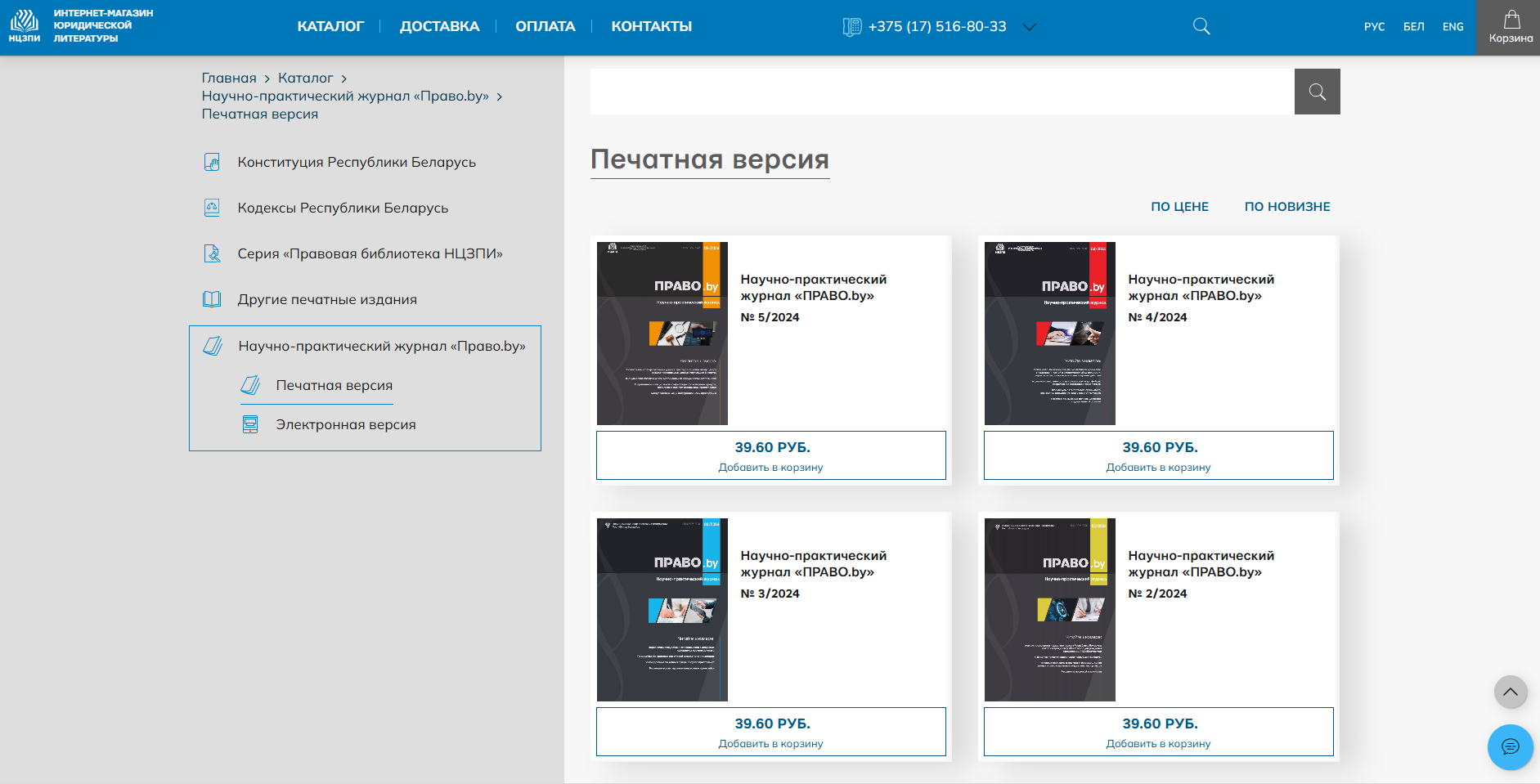Click the Электронная версия monitor icon
Image resolution: width=1540 pixels, height=784 pixels.
(250, 424)
